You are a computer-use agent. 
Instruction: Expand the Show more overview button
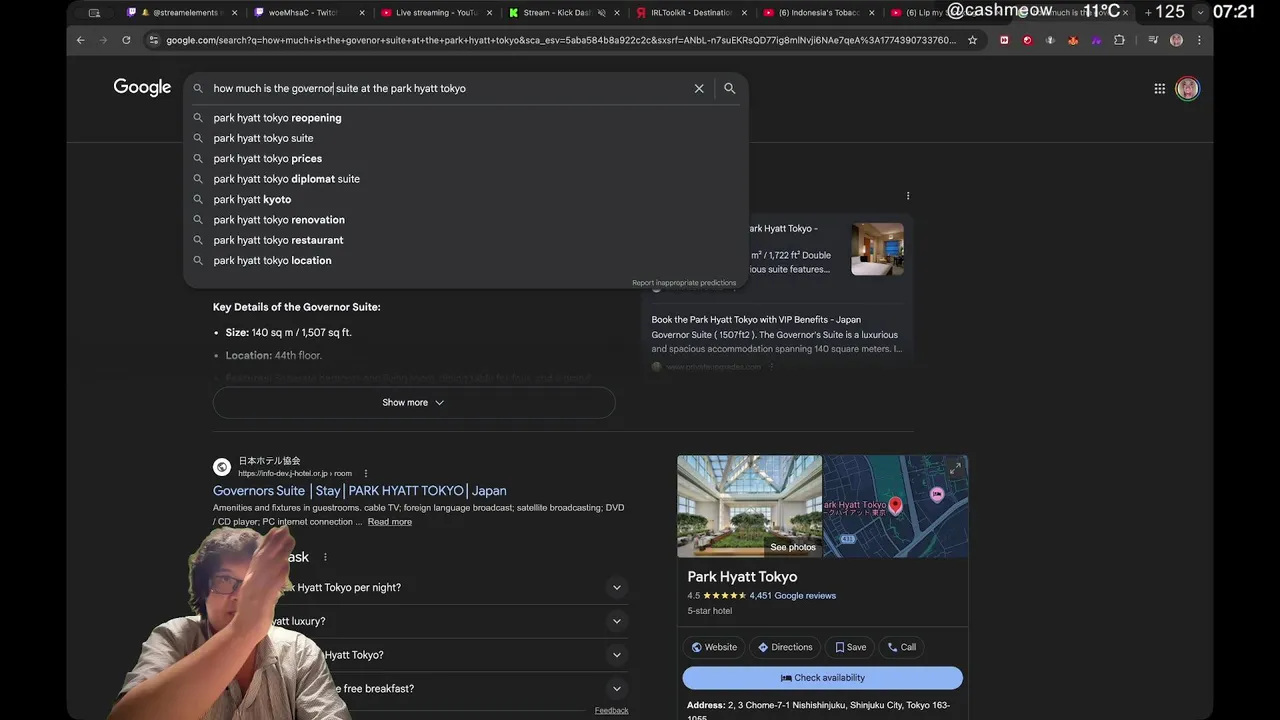point(414,402)
